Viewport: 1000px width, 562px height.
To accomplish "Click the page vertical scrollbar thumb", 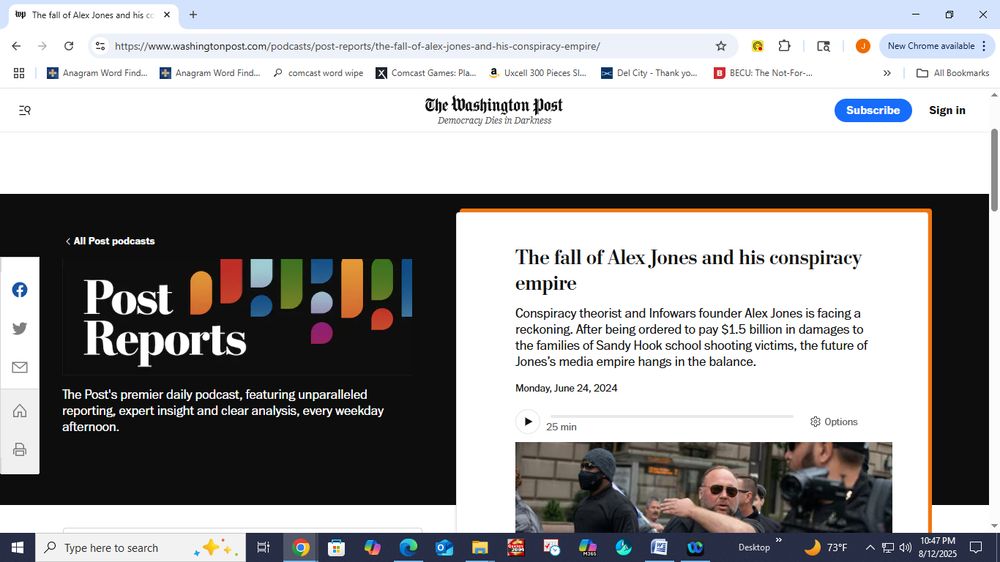I will point(994,170).
